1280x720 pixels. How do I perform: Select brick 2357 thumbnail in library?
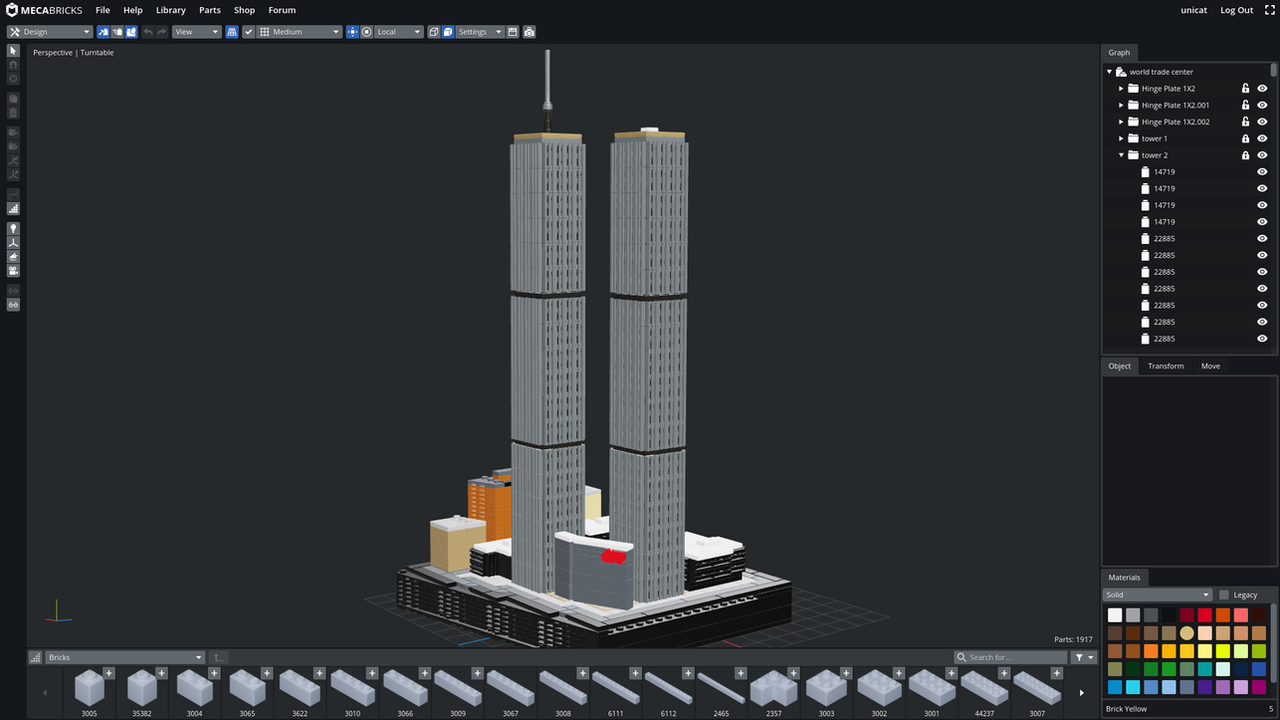click(x=773, y=688)
